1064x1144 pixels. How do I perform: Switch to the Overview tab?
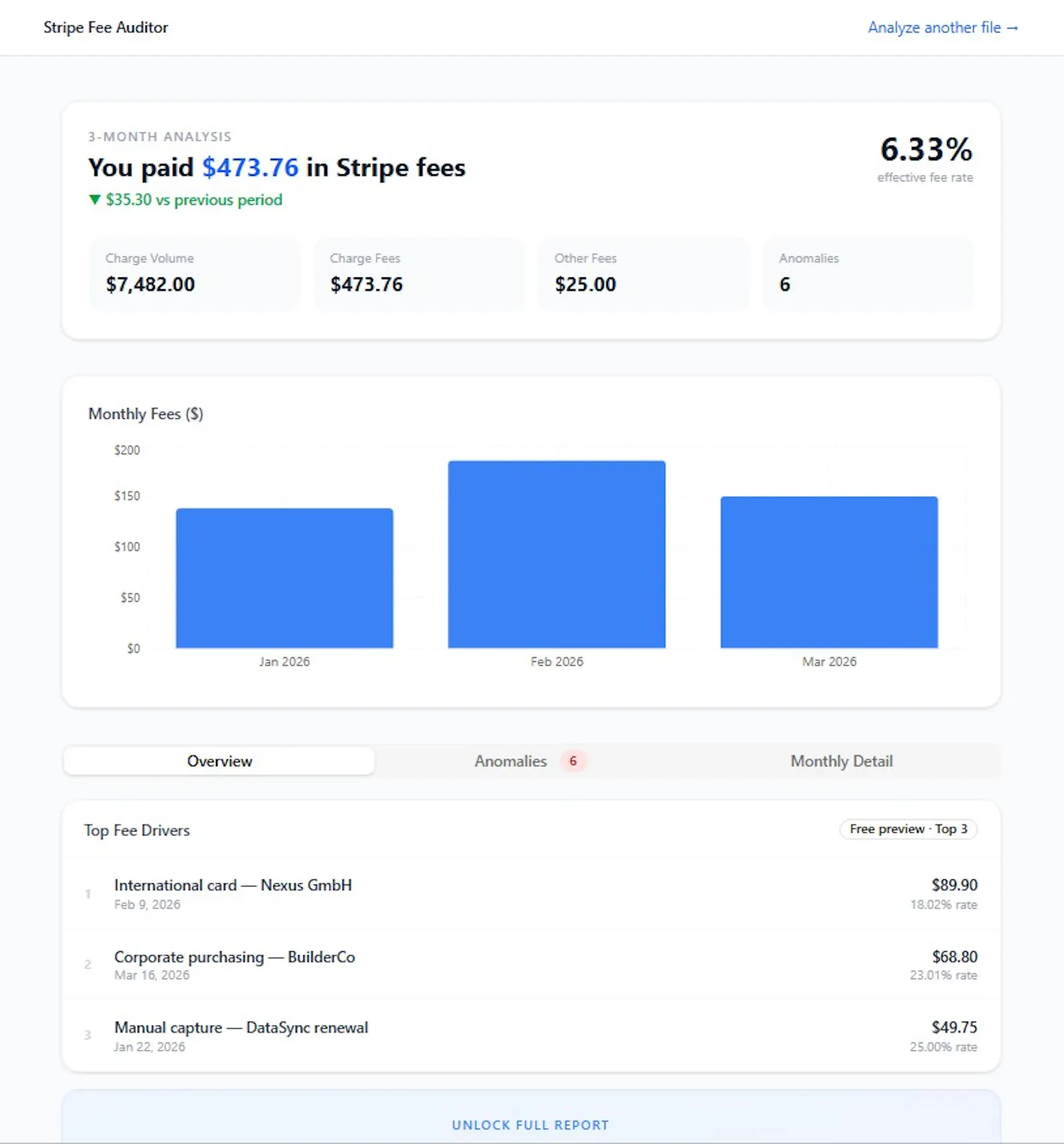pos(219,761)
